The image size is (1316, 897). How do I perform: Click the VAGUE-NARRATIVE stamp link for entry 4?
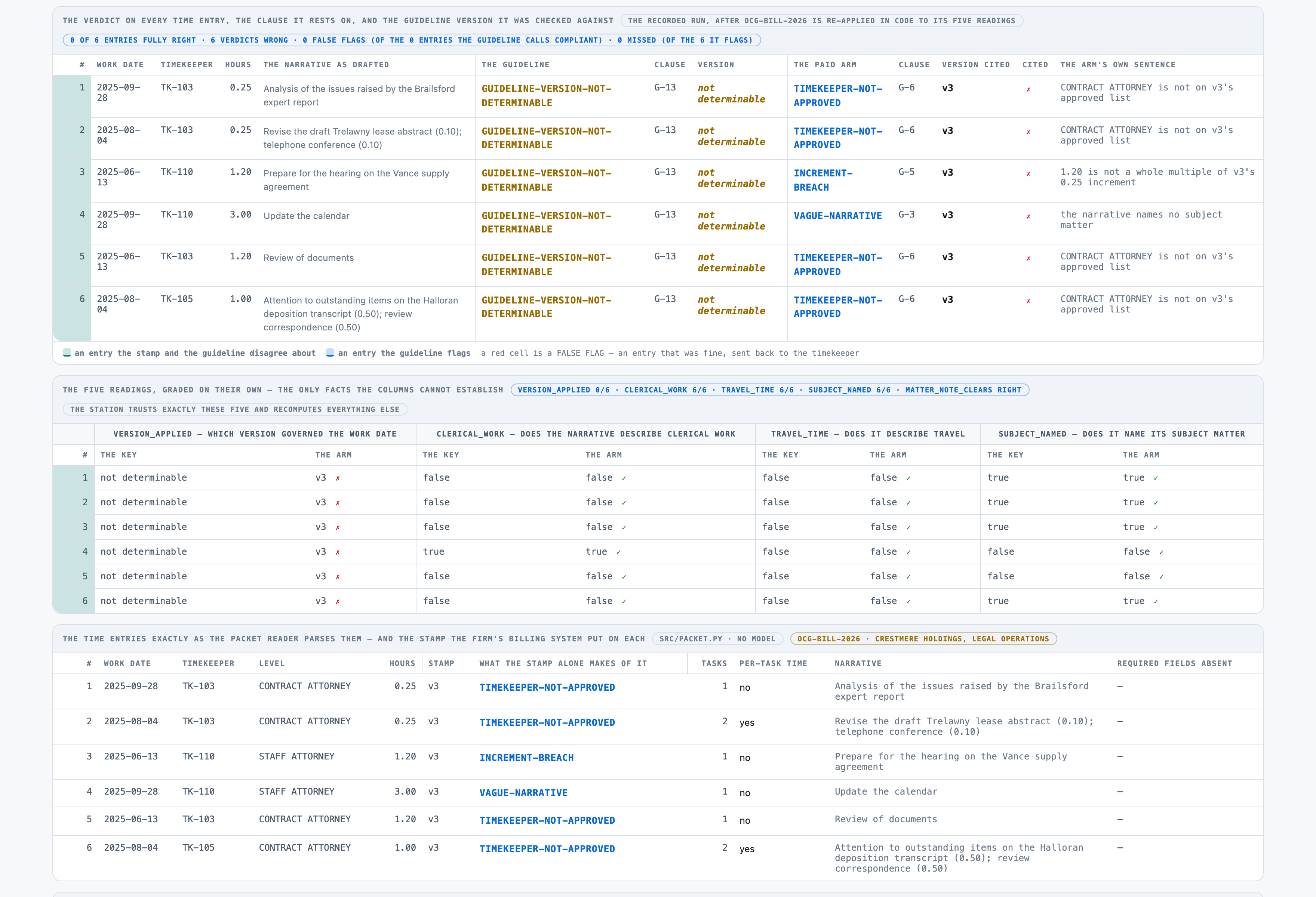click(523, 792)
